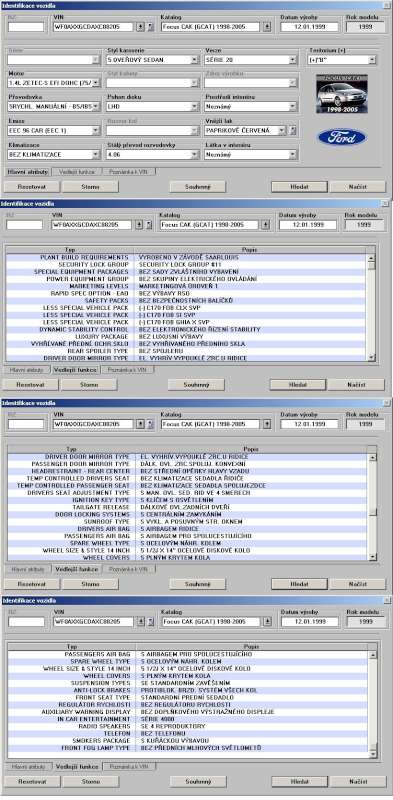The image size is (393, 800).
Task: Click the Focus 1998-2005 car thumbnail
Action: pyautogui.click(x=341, y=94)
